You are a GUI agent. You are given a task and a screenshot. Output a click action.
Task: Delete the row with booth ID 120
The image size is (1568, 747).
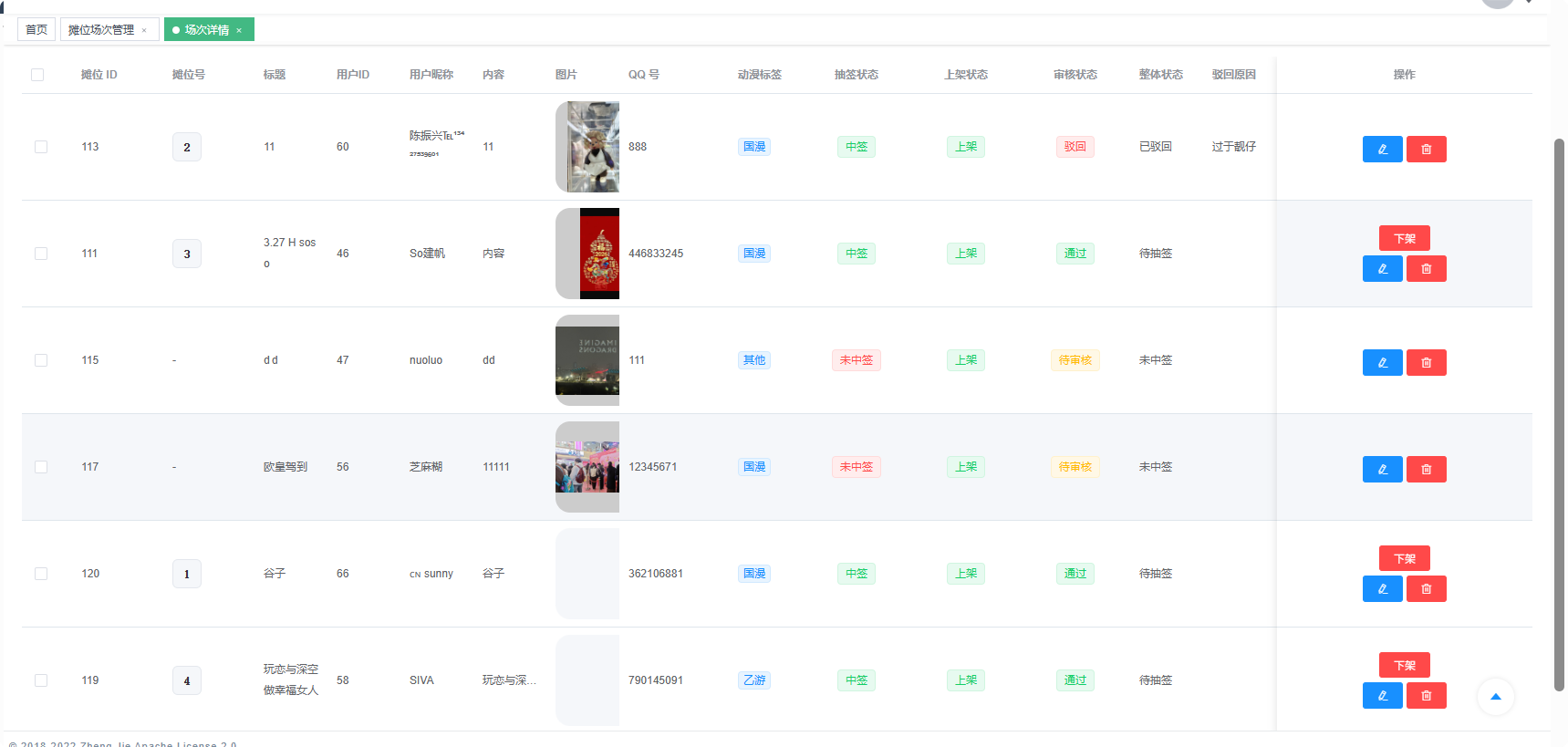coord(1426,589)
